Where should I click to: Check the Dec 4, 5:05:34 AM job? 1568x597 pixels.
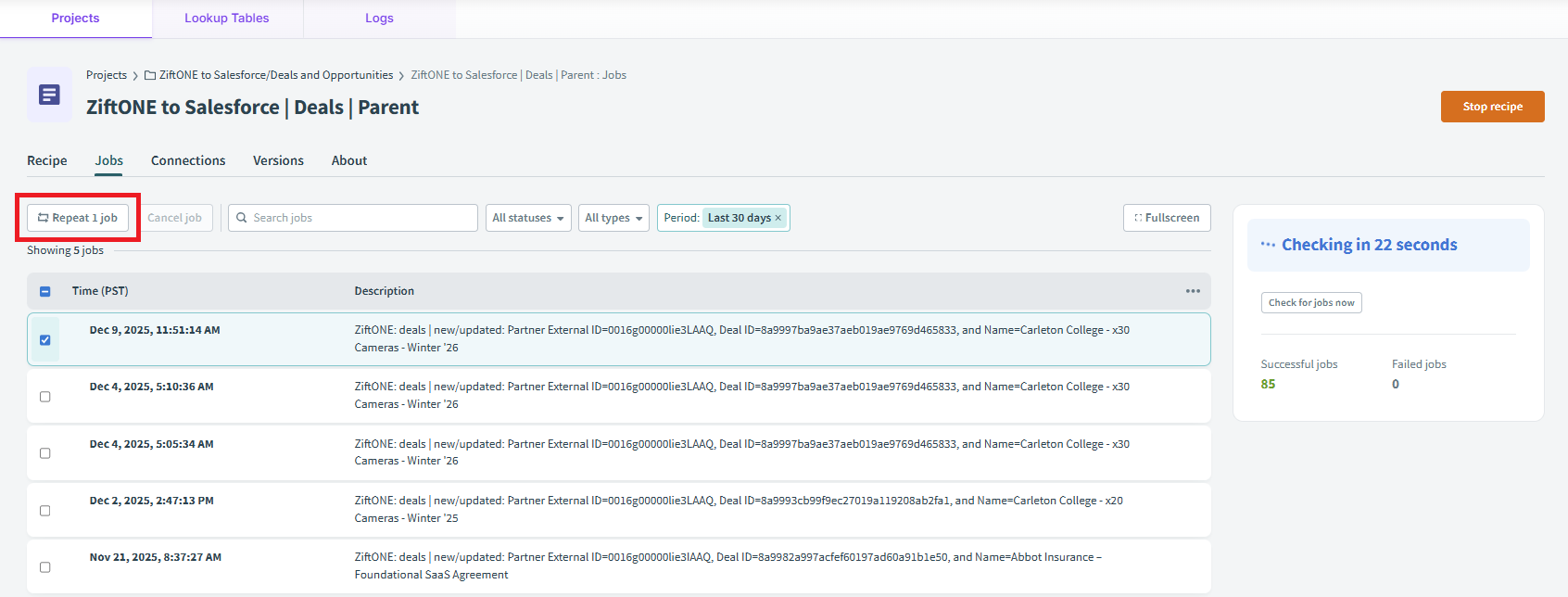coord(44,453)
